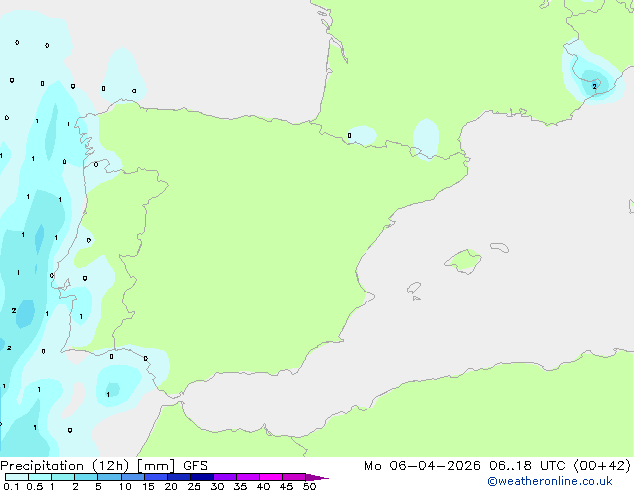The width and height of the screenshot is (634, 490).
Task: Click the 2 mm value over southeastern France
Action: pos(594,87)
